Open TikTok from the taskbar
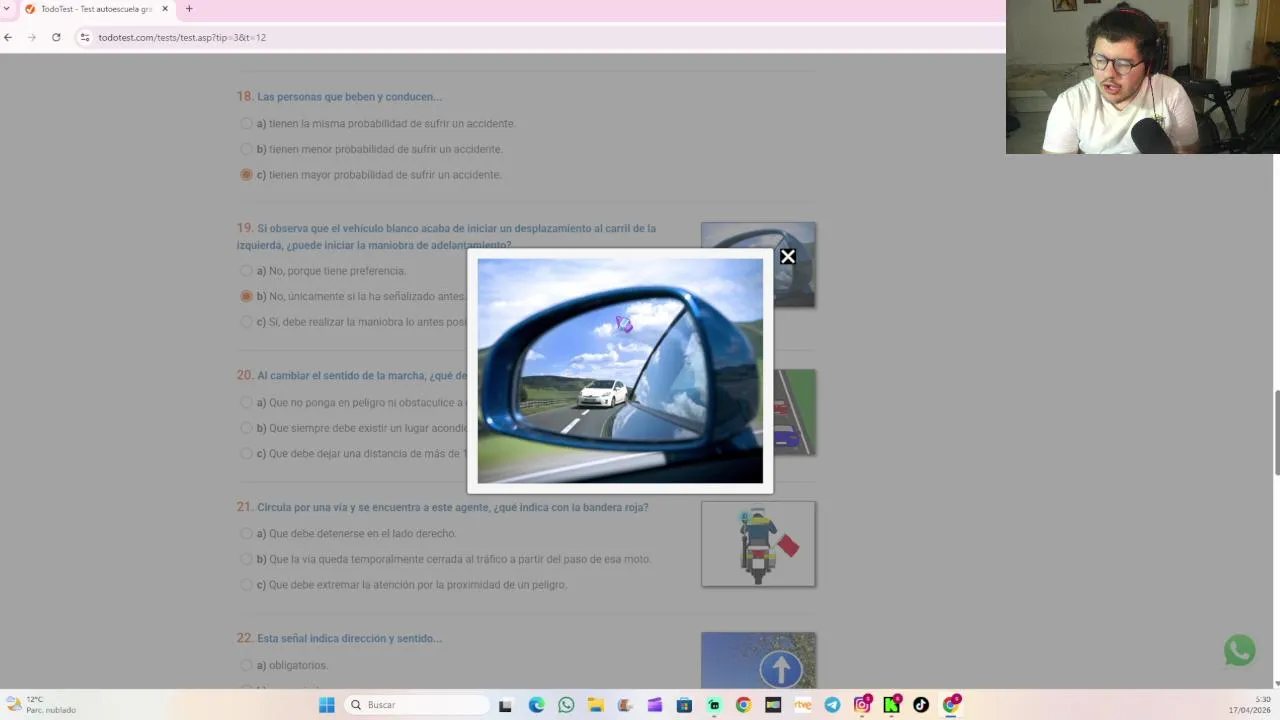 (x=921, y=705)
